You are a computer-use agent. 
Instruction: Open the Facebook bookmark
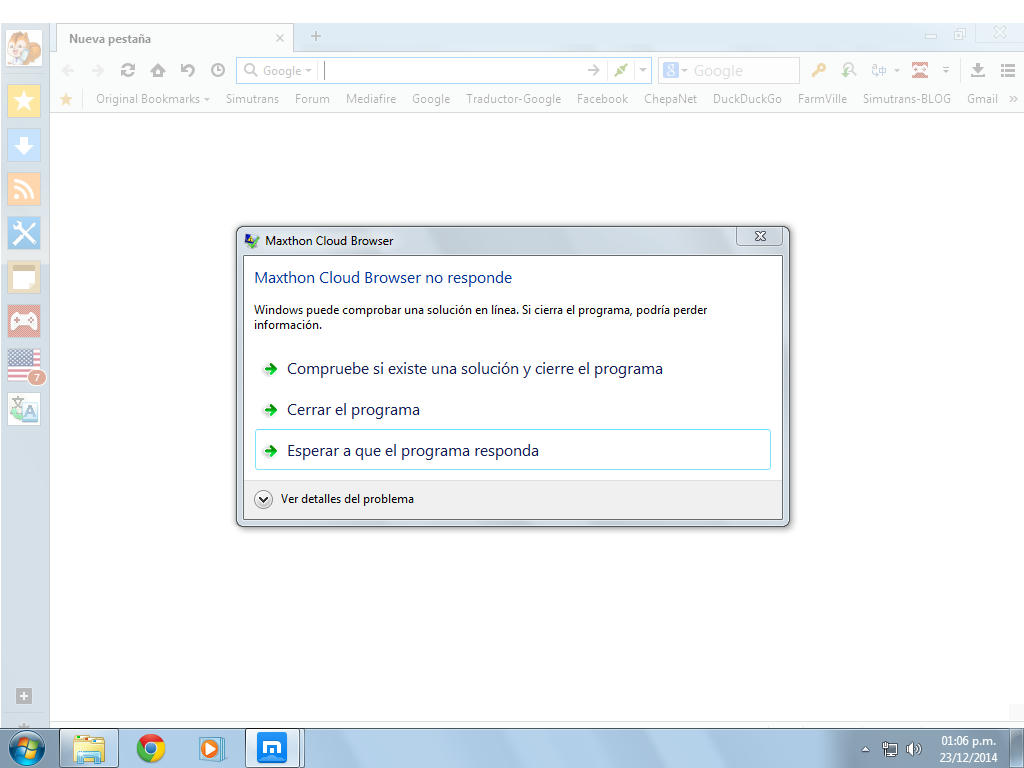point(602,99)
